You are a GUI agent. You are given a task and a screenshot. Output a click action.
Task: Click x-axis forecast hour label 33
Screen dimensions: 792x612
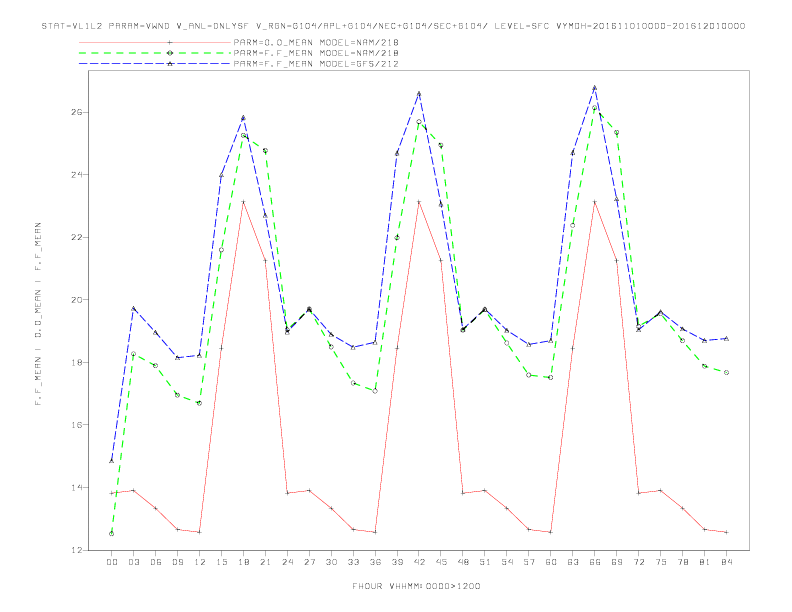coord(353,562)
